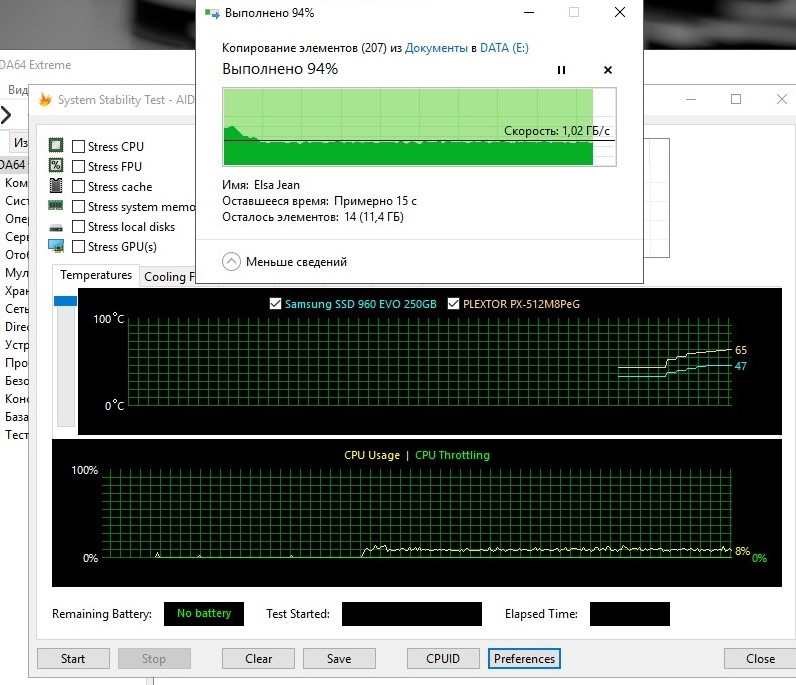
Task: Select the Хран tree item in AIDA64
Action: (16, 291)
